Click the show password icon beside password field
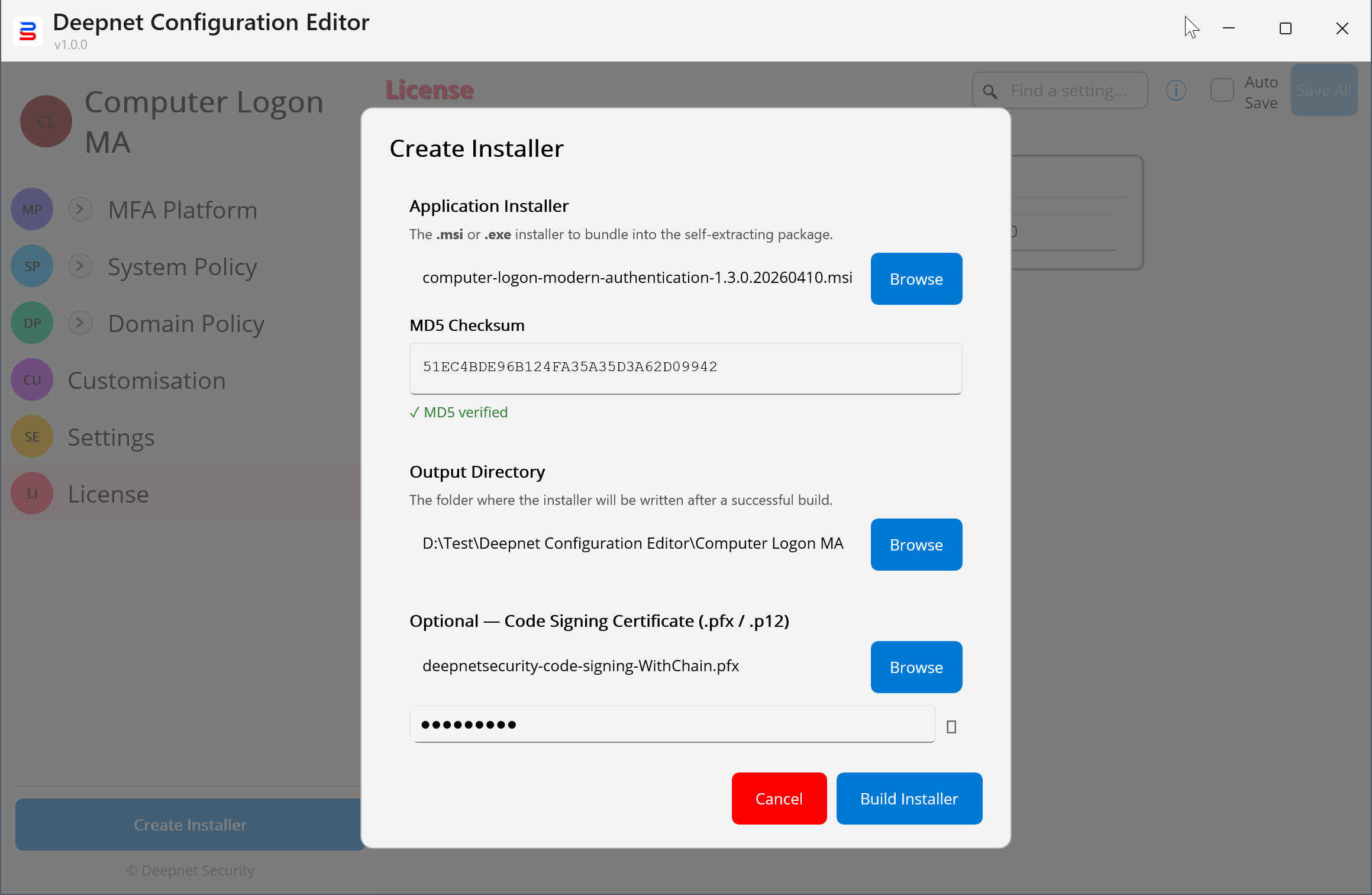This screenshot has width=1372, height=895. [x=951, y=726]
